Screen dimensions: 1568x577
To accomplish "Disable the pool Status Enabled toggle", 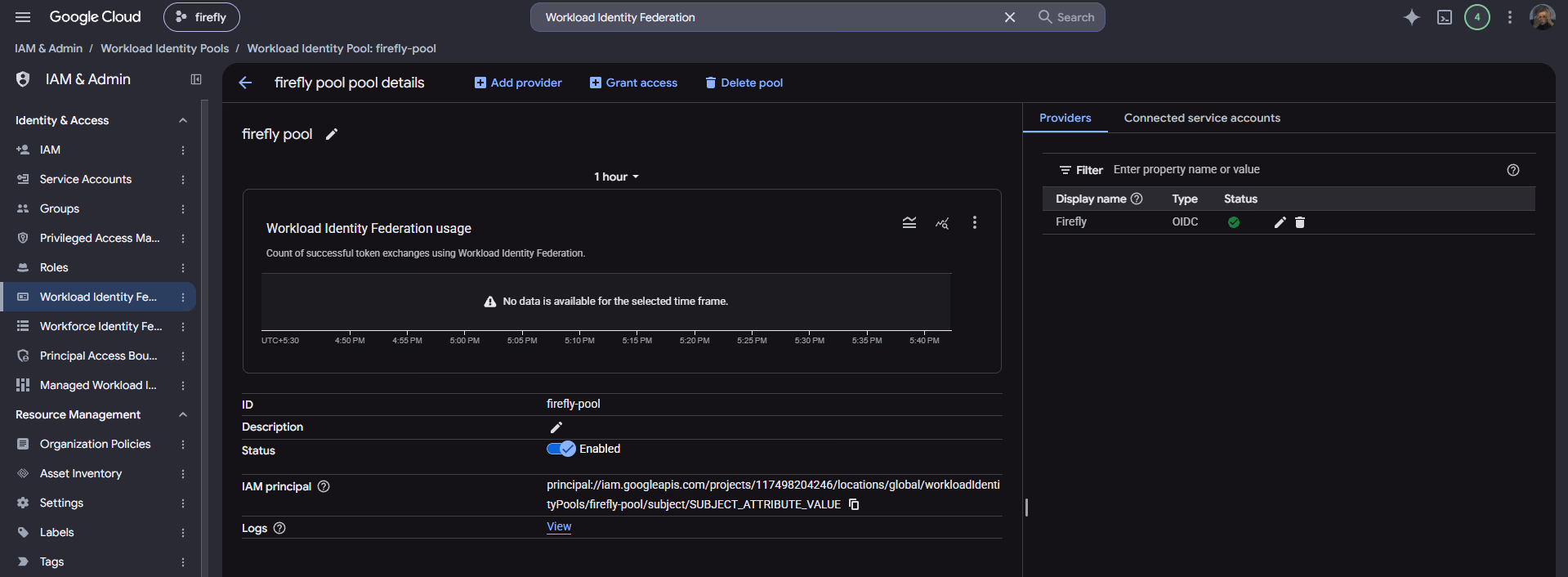I will pyautogui.click(x=561, y=449).
